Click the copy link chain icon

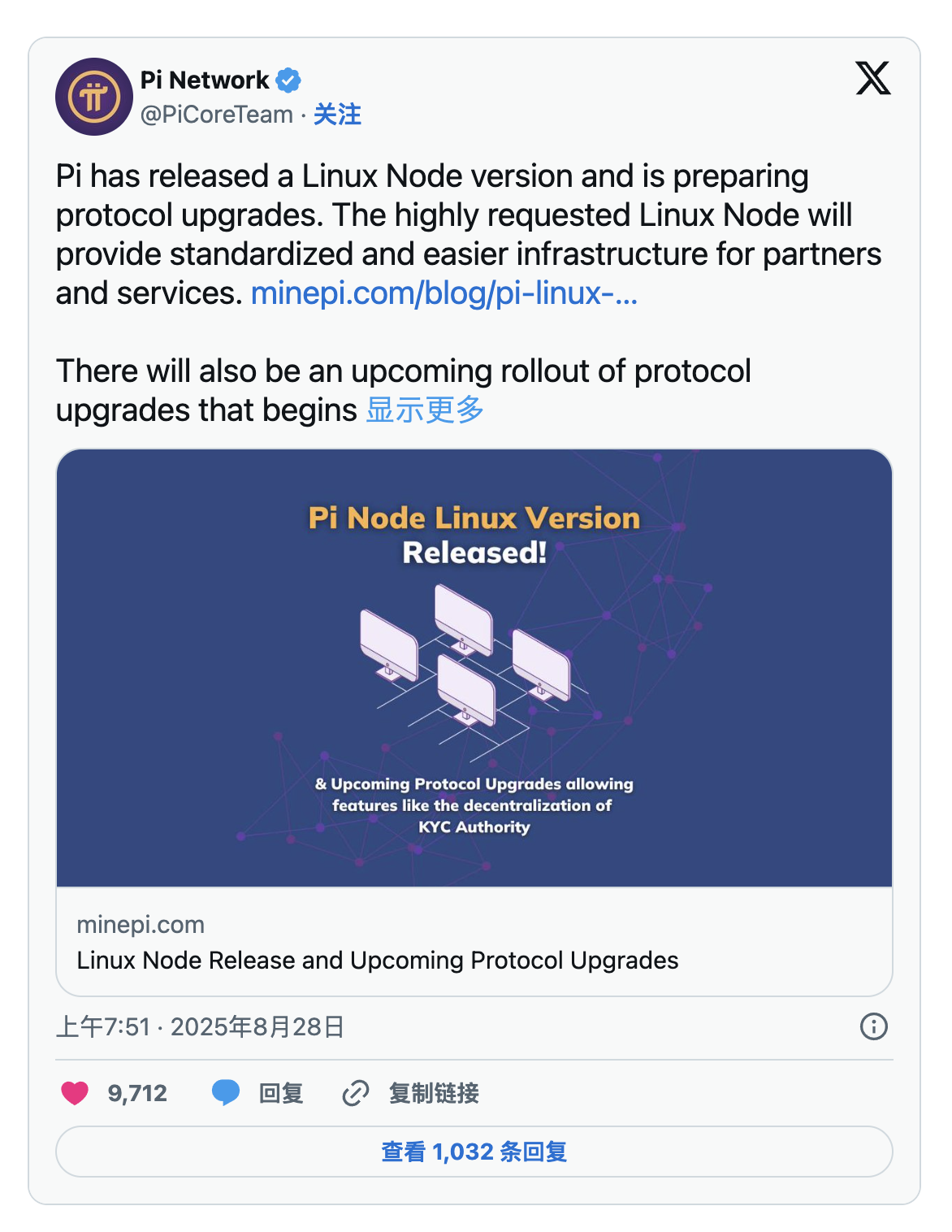click(355, 1094)
